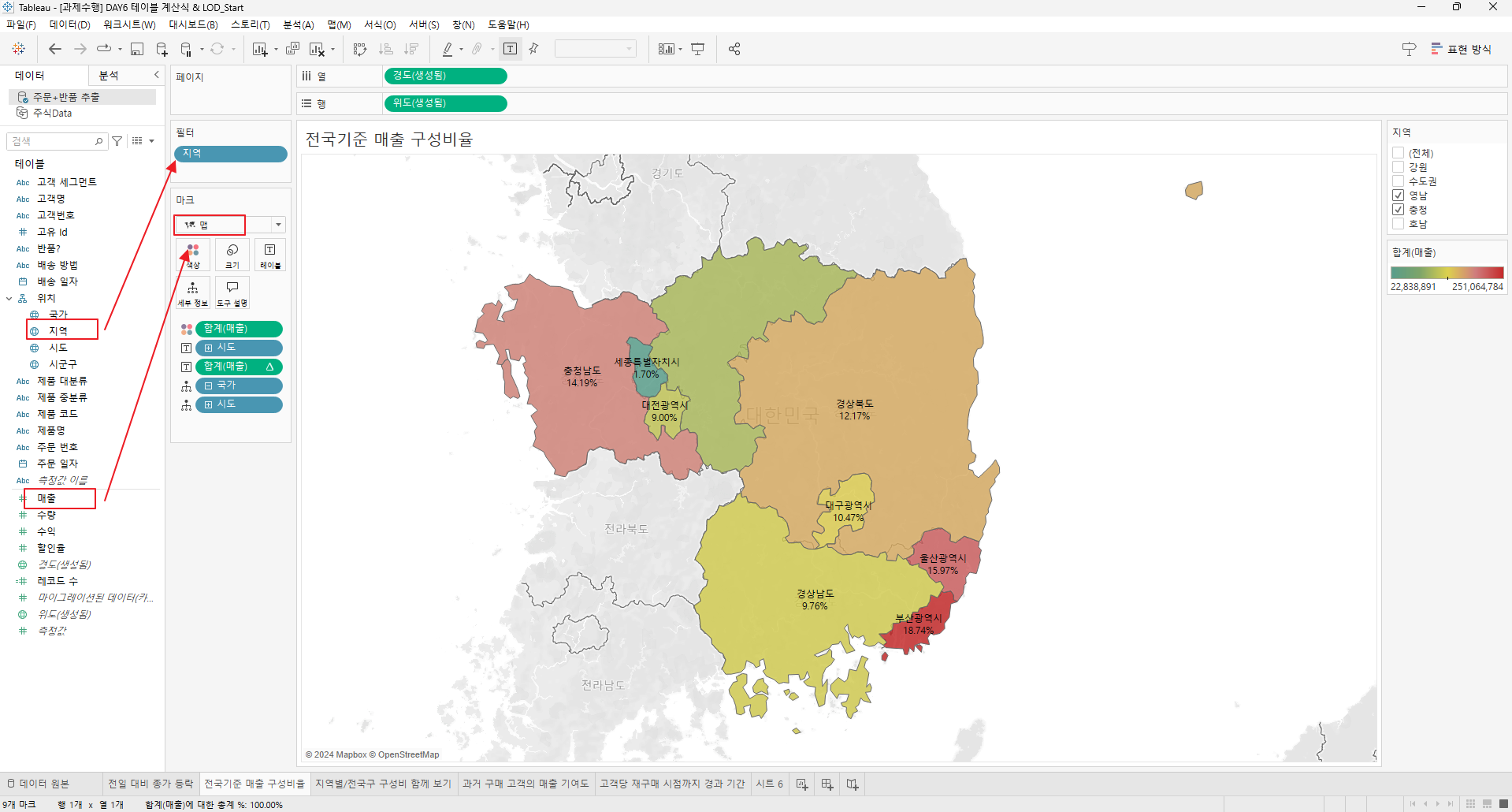Select the 주문+반품 추출 data source

82,97
